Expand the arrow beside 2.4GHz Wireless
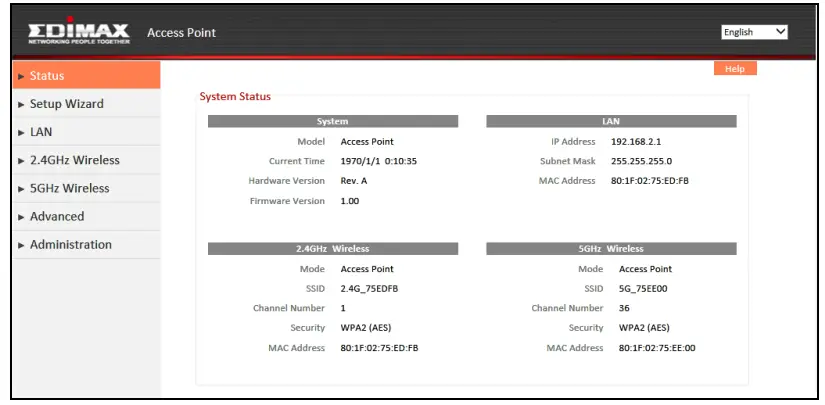 [21, 161]
